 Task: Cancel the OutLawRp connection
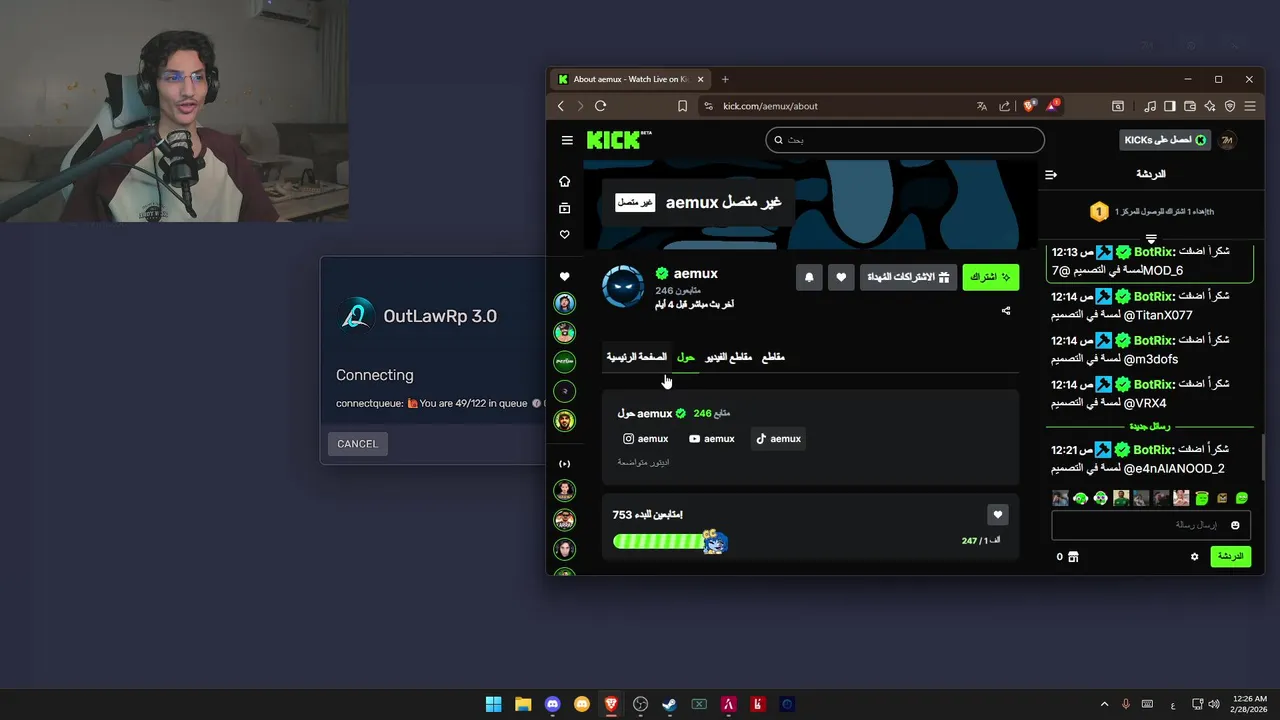pyautogui.click(x=357, y=444)
